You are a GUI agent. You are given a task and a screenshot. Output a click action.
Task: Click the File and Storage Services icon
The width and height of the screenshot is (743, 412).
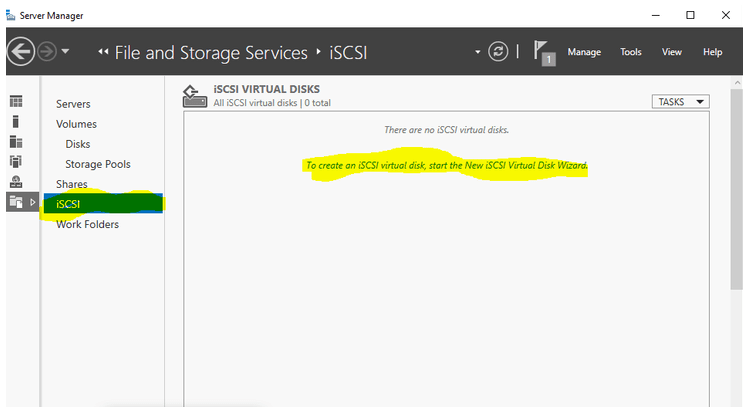click(16, 202)
